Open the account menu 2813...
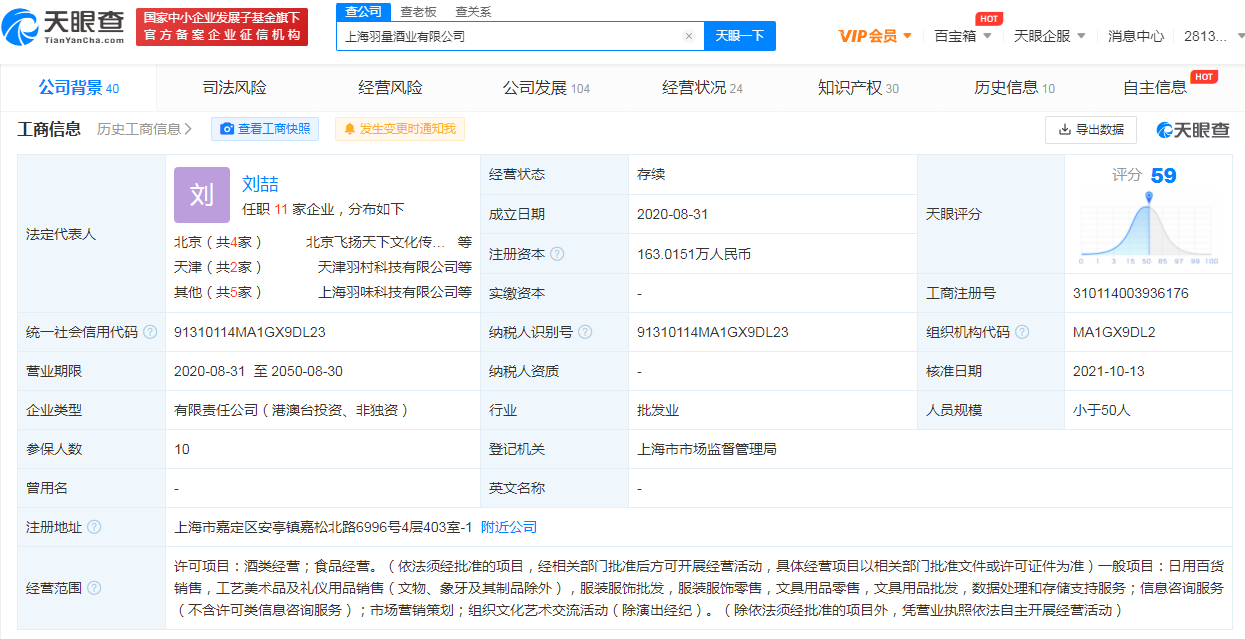 1212,36
